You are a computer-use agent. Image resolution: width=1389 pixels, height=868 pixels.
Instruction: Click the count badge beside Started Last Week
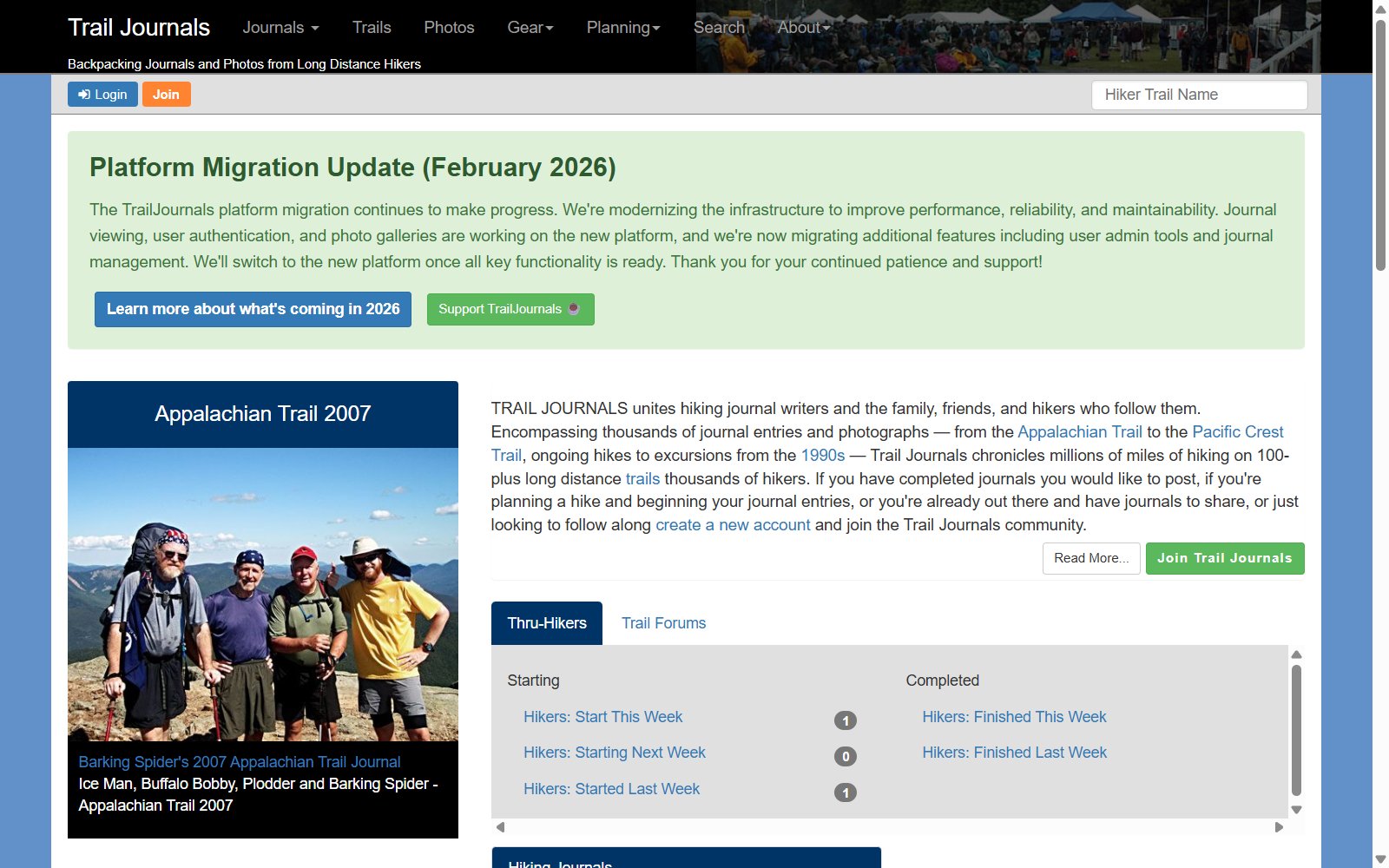pos(846,792)
